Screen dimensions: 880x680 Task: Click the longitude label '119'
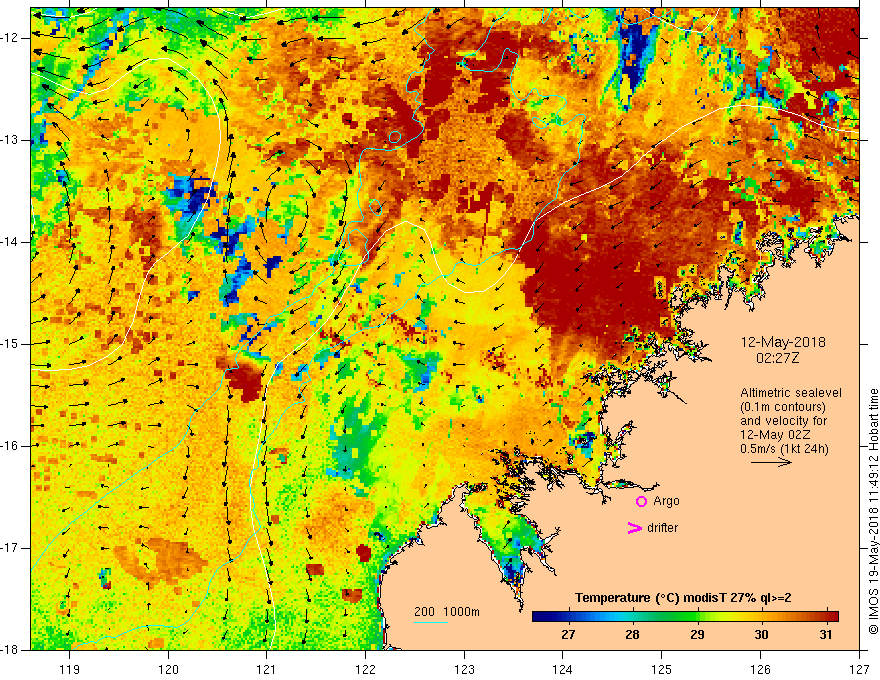click(x=70, y=669)
